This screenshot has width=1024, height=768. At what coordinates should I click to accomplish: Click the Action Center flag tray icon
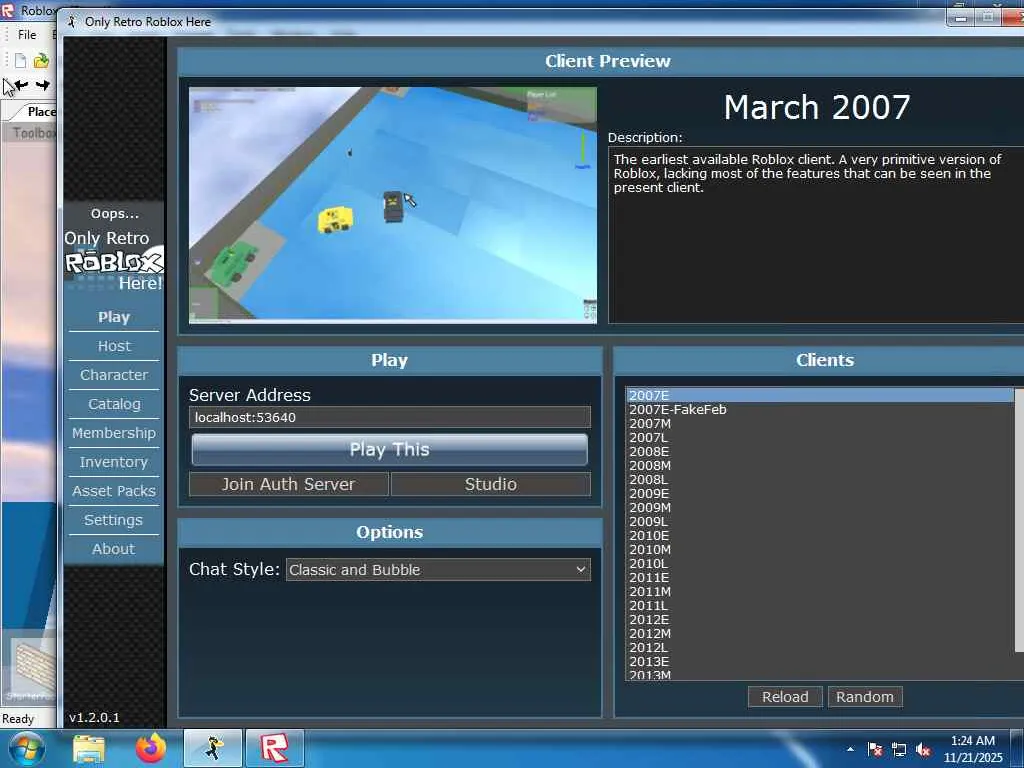pyautogui.click(x=875, y=750)
